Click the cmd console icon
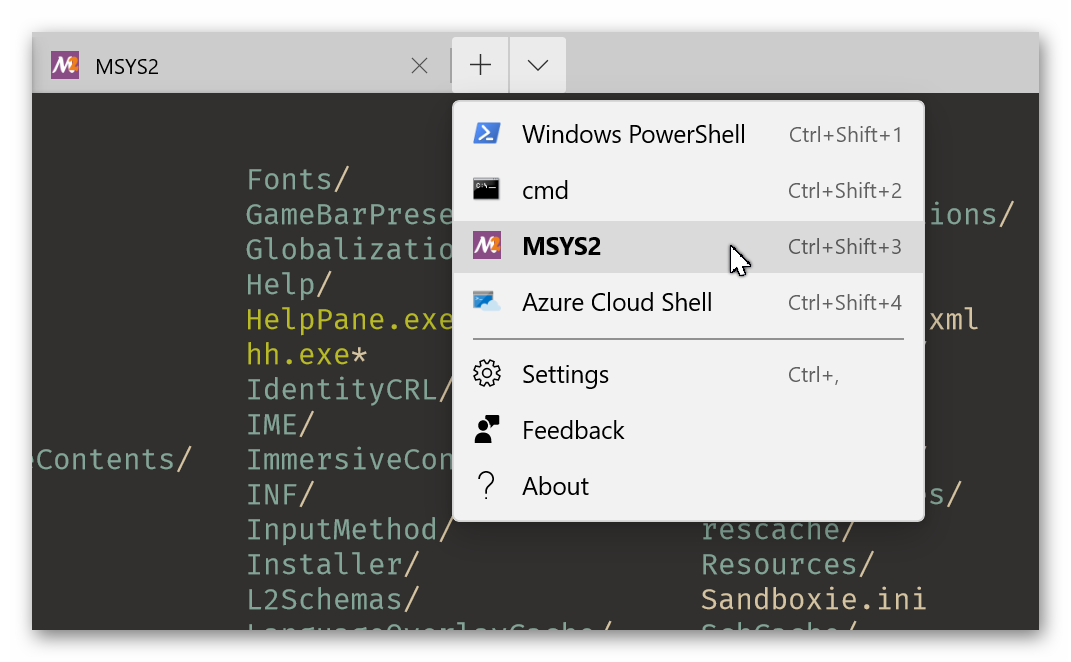The height and width of the screenshot is (662, 1071). 486,190
